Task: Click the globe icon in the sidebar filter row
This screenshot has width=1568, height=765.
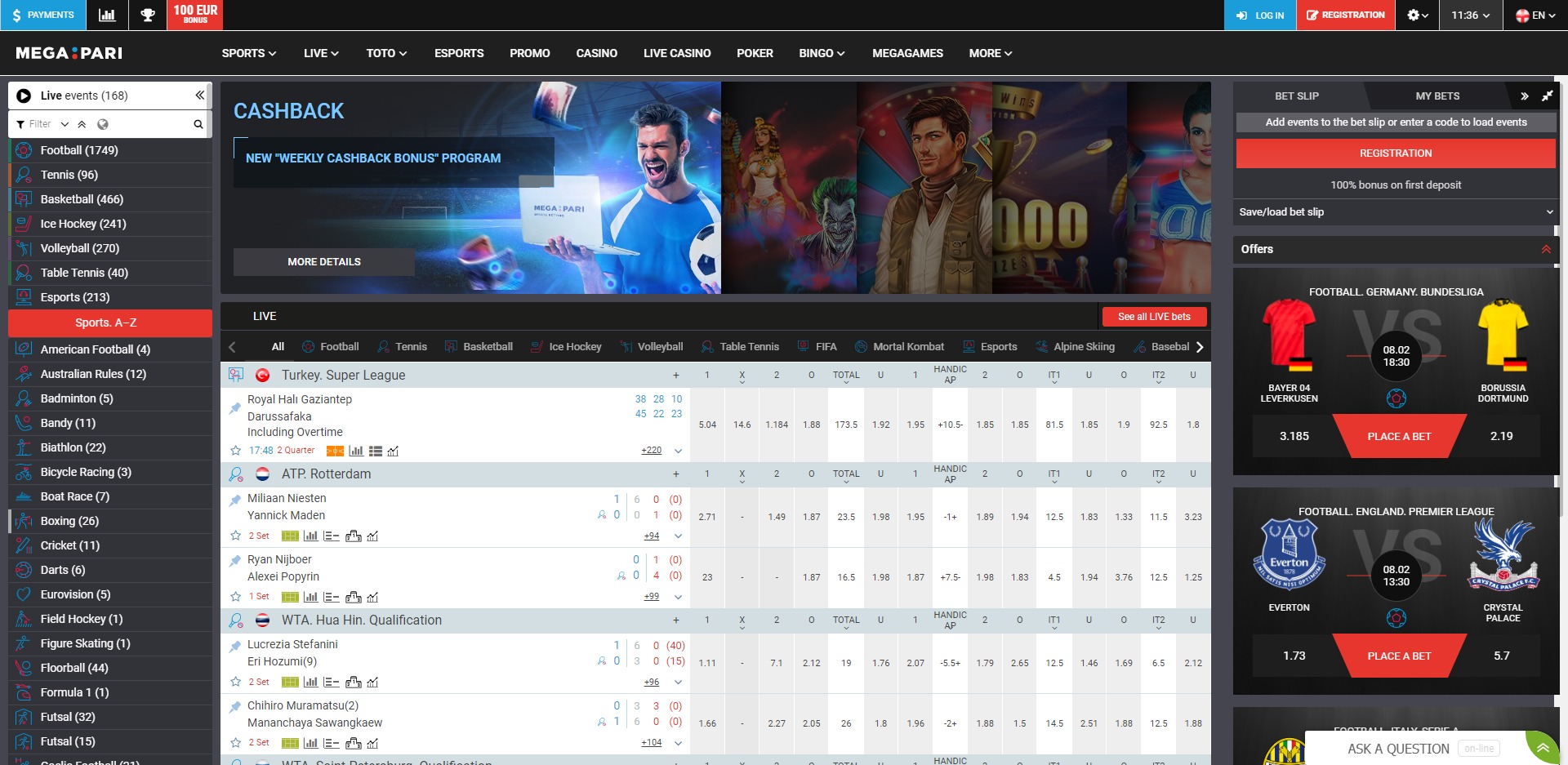Action: click(x=103, y=124)
